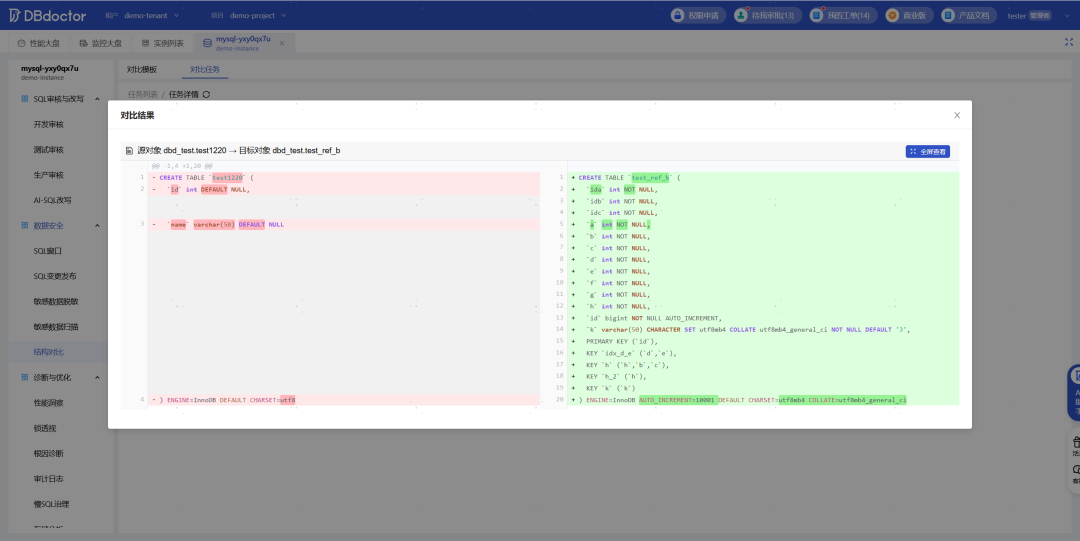The image size is (1080, 541).
Task: Close the mysql-yxy0qx7u tab
Action: click(x=281, y=43)
